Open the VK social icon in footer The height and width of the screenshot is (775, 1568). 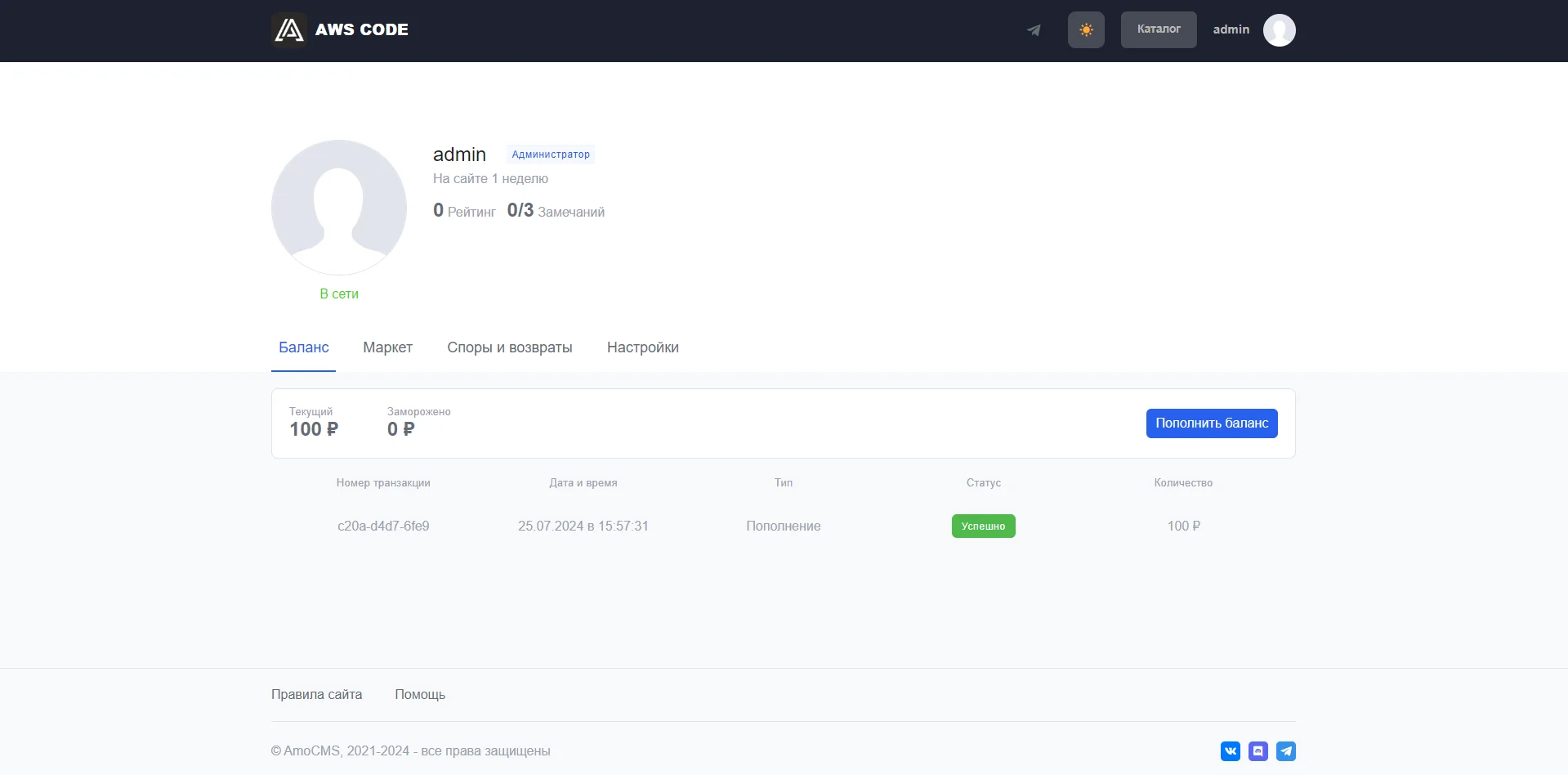[1231, 751]
